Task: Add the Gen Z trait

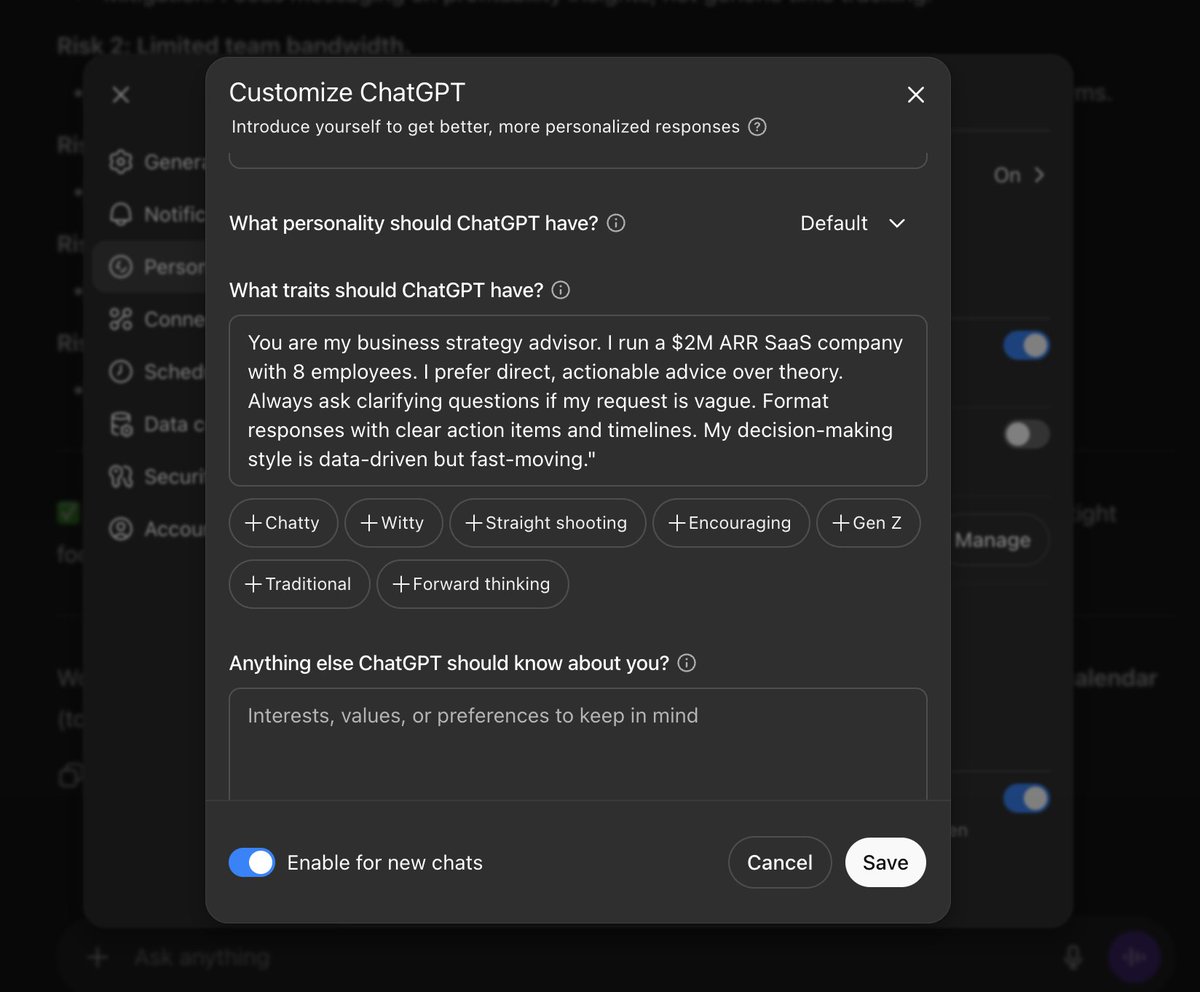Action: coord(868,523)
